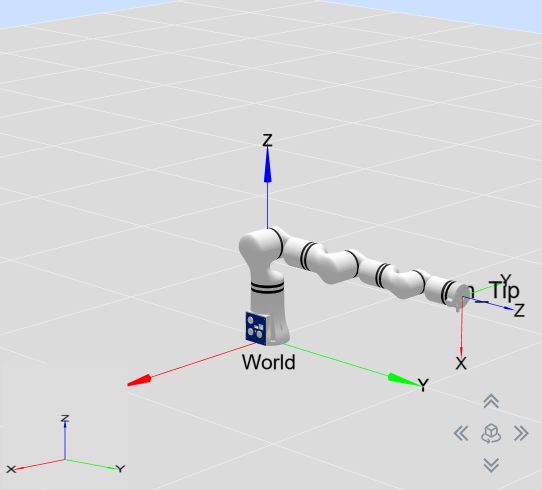Click the Tip frame's red X axis label
Image resolution: width=542 pixels, height=490 pixels.
[x=461, y=364]
